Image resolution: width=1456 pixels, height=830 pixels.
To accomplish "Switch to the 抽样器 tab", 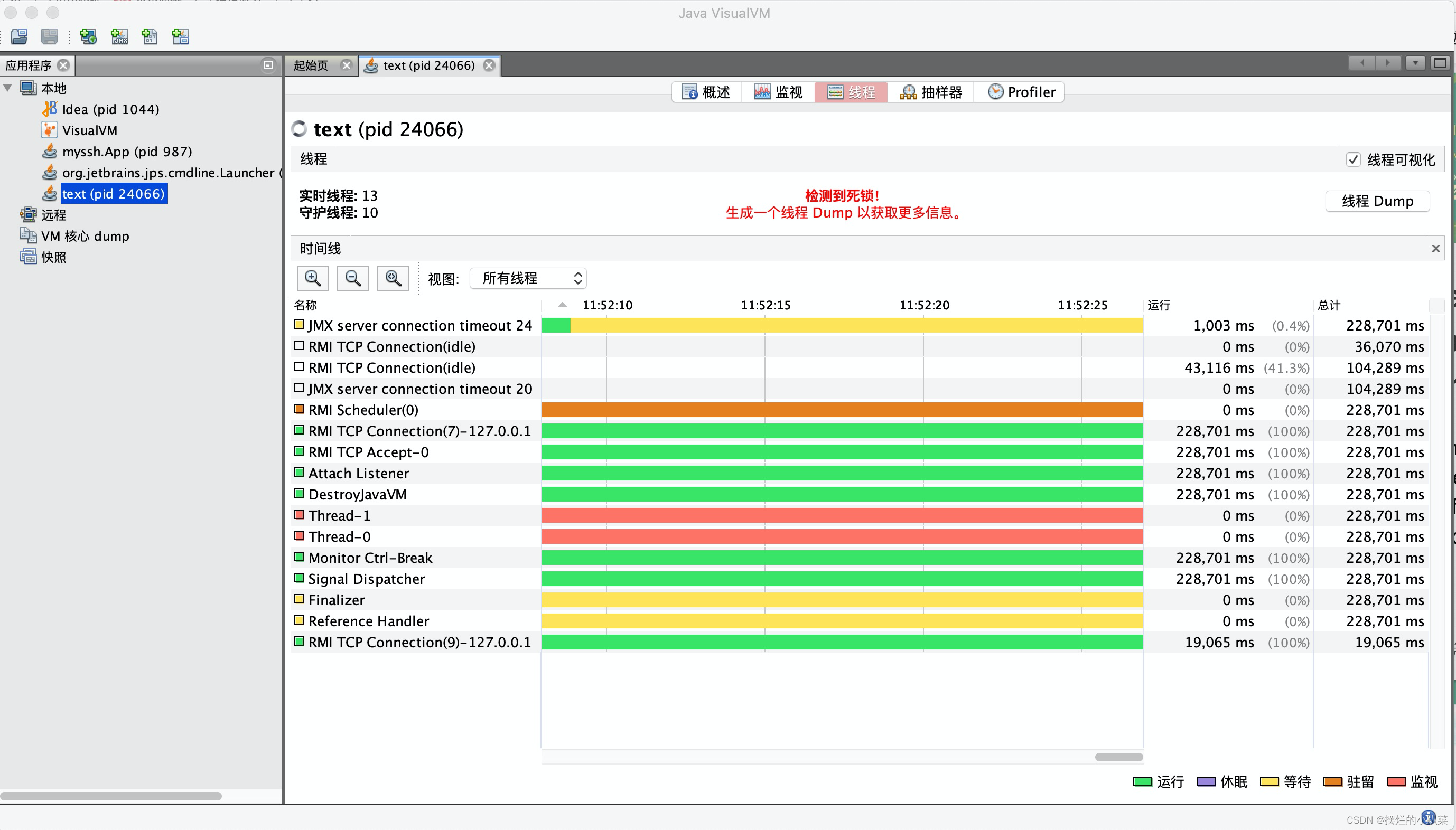I will (931, 92).
